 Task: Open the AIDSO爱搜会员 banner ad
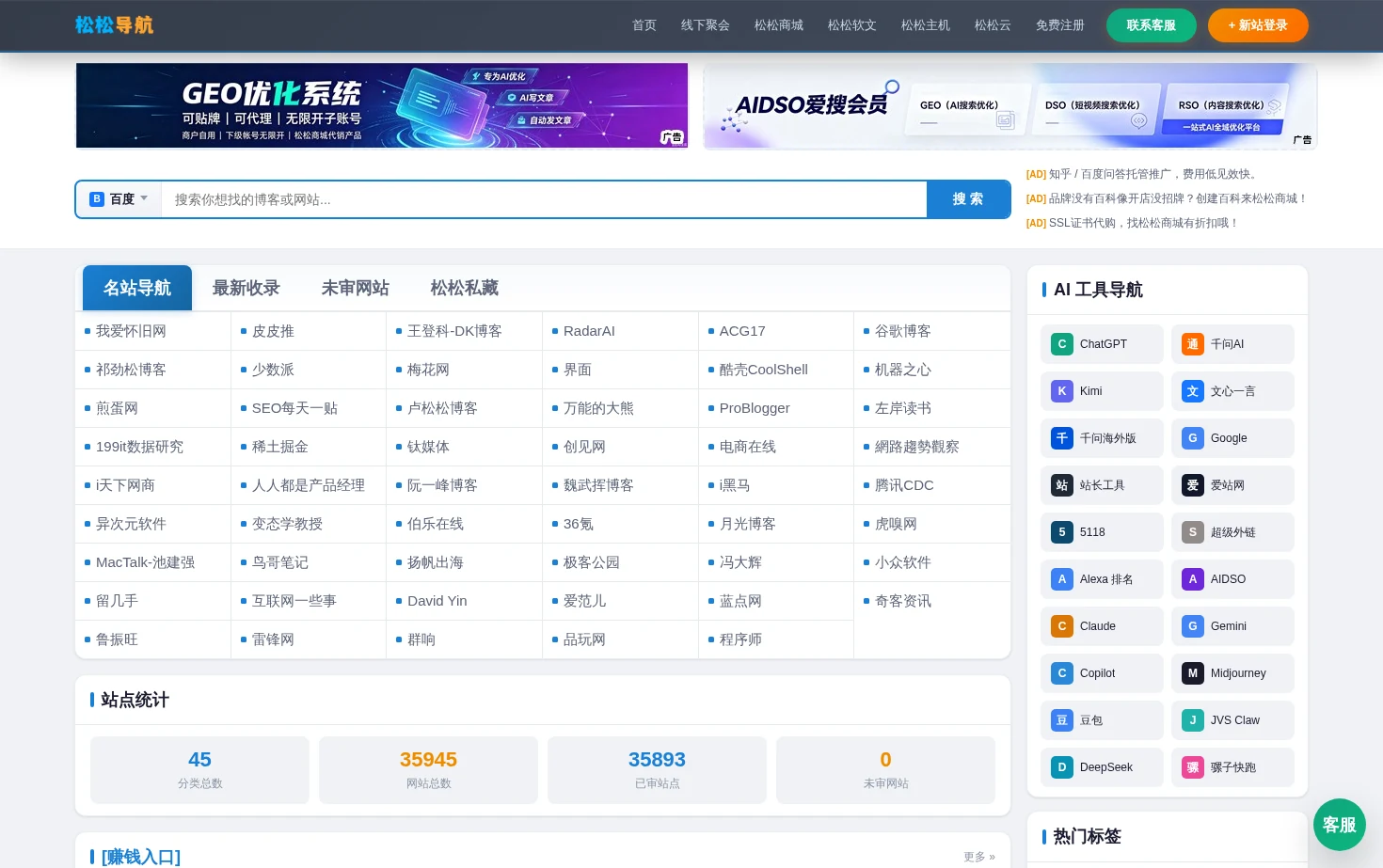(x=1009, y=105)
